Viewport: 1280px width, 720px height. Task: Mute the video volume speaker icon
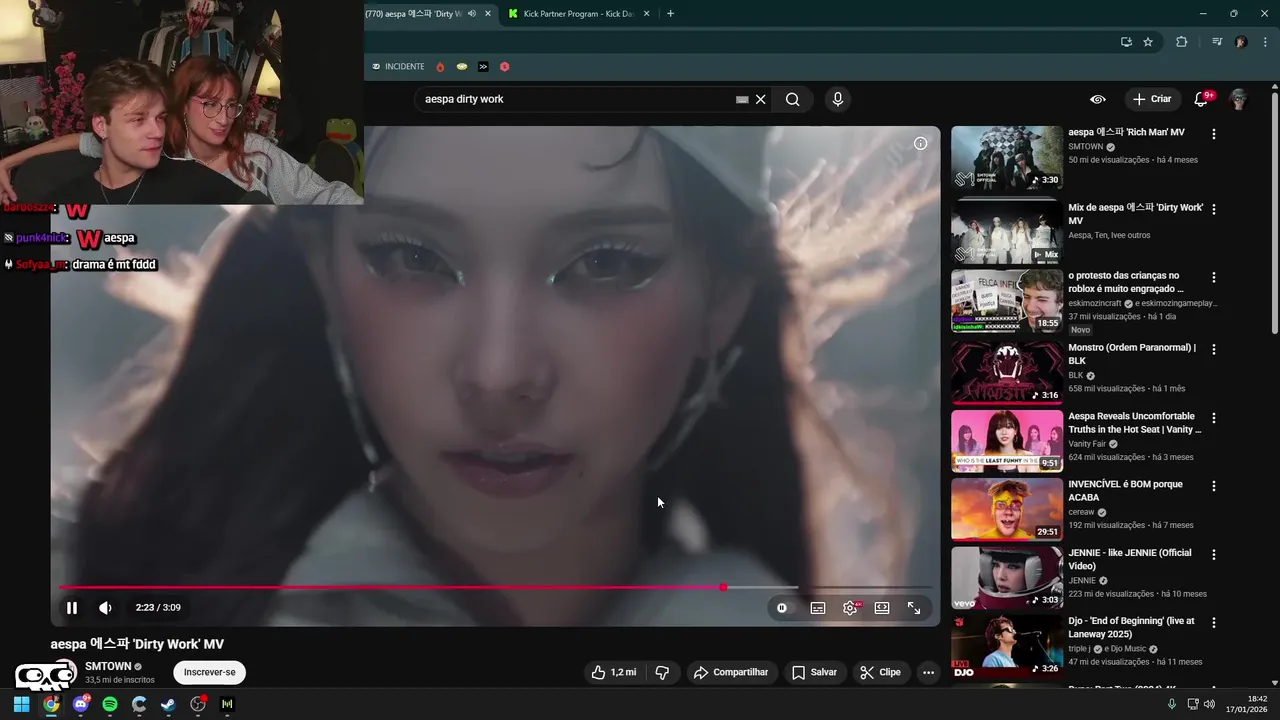(105, 607)
